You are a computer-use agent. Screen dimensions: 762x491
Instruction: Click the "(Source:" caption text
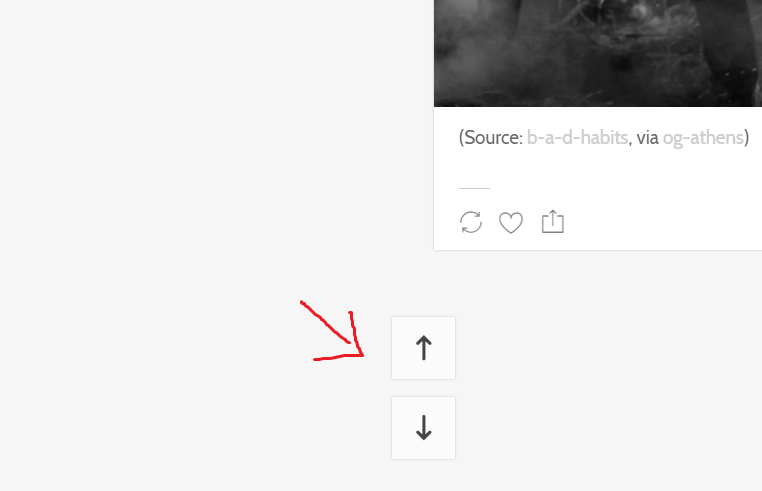[x=491, y=138]
